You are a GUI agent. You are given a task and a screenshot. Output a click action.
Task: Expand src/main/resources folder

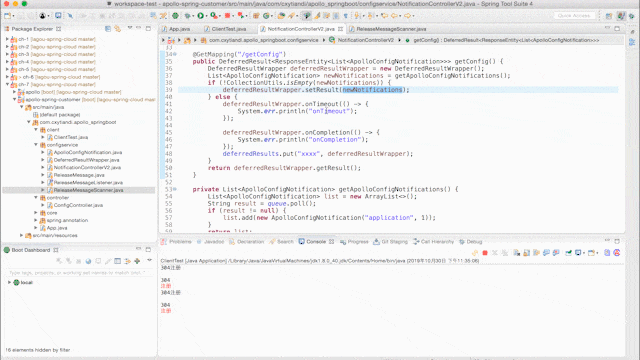pyautogui.click(x=22, y=236)
